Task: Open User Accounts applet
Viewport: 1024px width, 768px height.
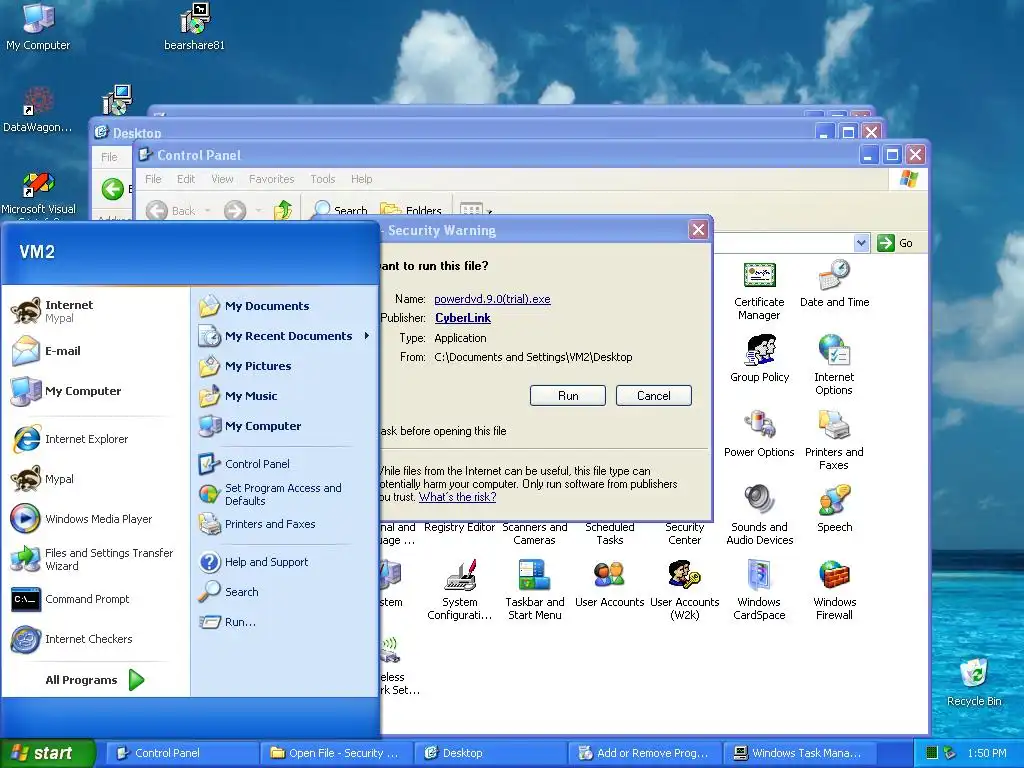Action: pyautogui.click(x=609, y=583)
